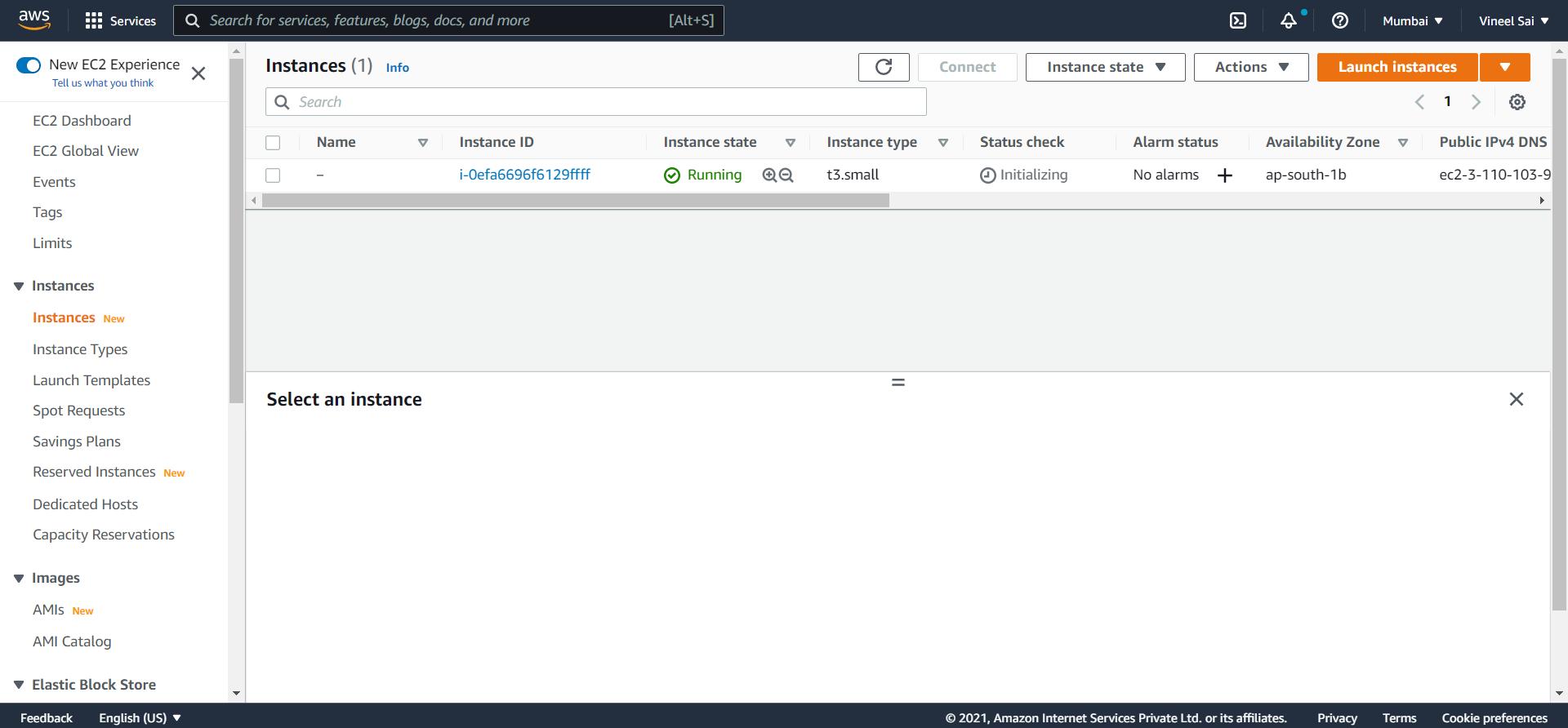Image resolution: width=1568 pixels, height=728 pixels.
Task: Select the checkbox for instance i-0efa6696f6129ffff
Action: 273,175
